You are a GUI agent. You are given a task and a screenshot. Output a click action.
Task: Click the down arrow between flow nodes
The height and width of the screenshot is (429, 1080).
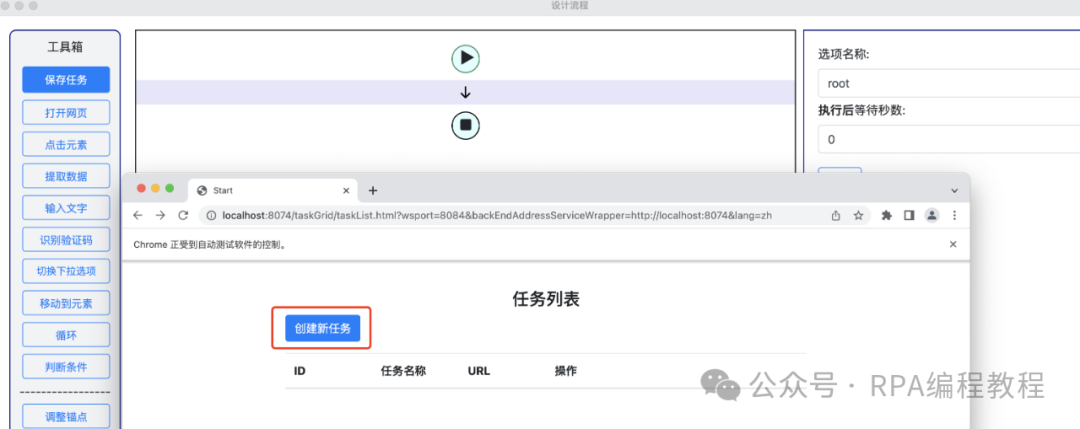tap(466, 92)
